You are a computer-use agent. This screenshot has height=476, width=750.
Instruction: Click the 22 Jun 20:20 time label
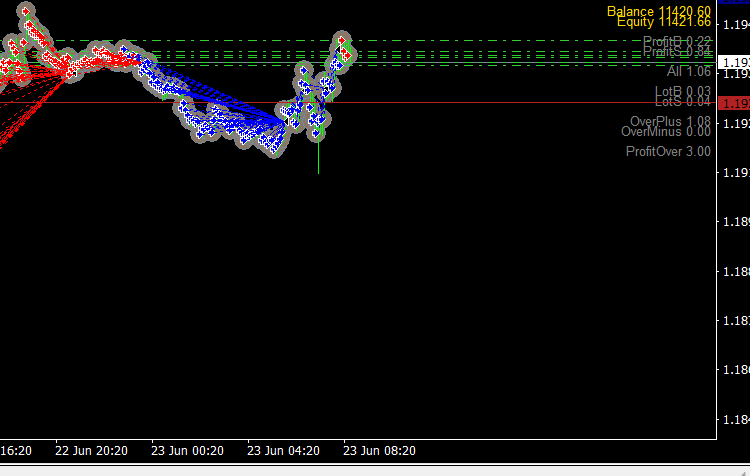91,451
